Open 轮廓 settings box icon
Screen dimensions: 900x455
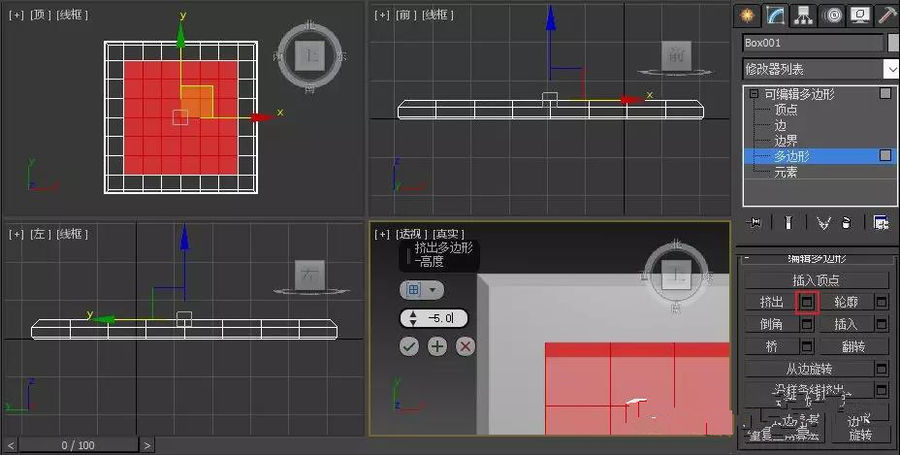point(882,302)
